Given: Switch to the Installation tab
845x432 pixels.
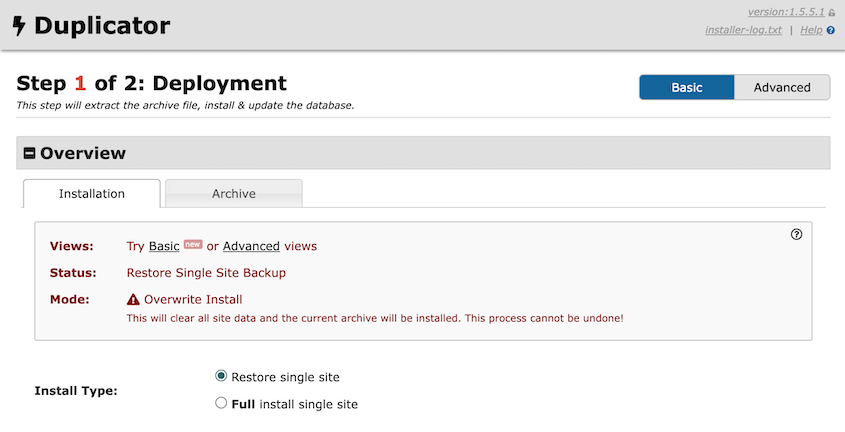Looking at the screenshot, I should pyautogui.click(x=92, y=193).
